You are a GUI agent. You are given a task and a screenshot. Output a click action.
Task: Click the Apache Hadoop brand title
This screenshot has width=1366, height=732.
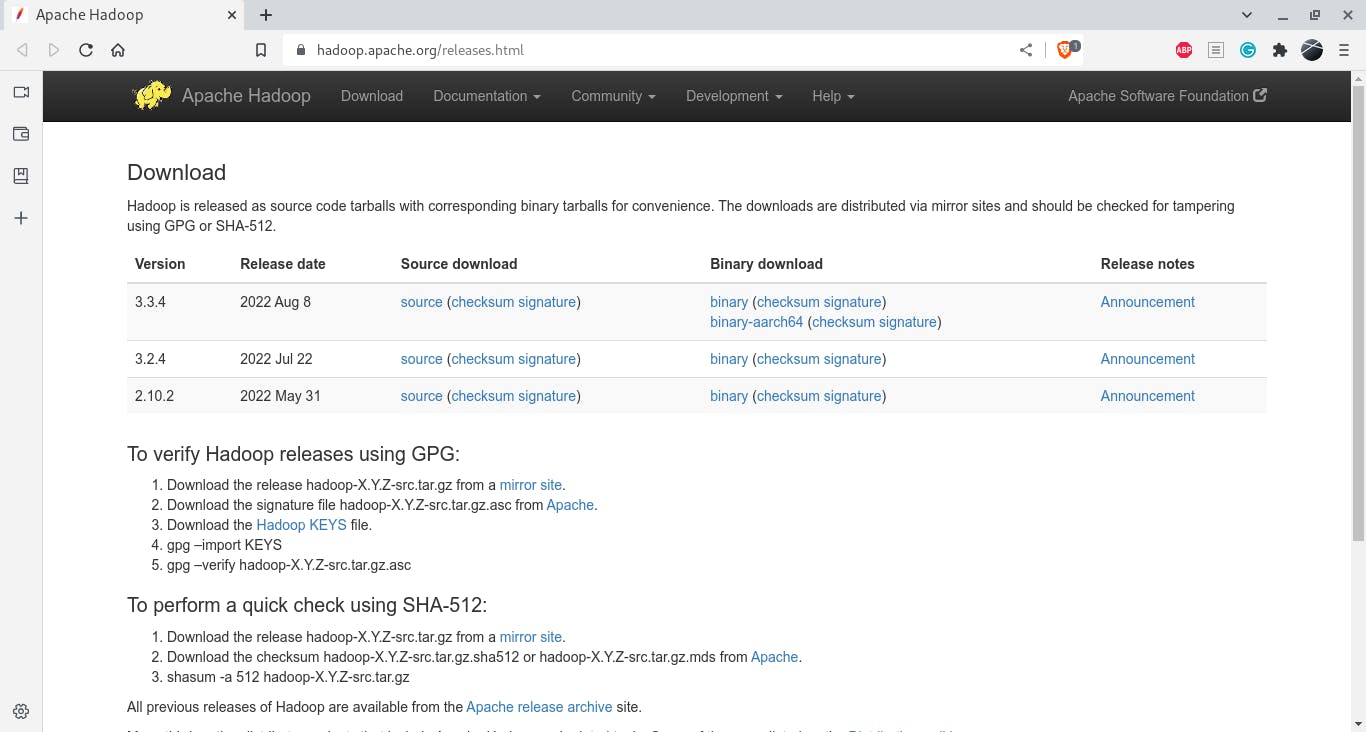coord(246,96)
